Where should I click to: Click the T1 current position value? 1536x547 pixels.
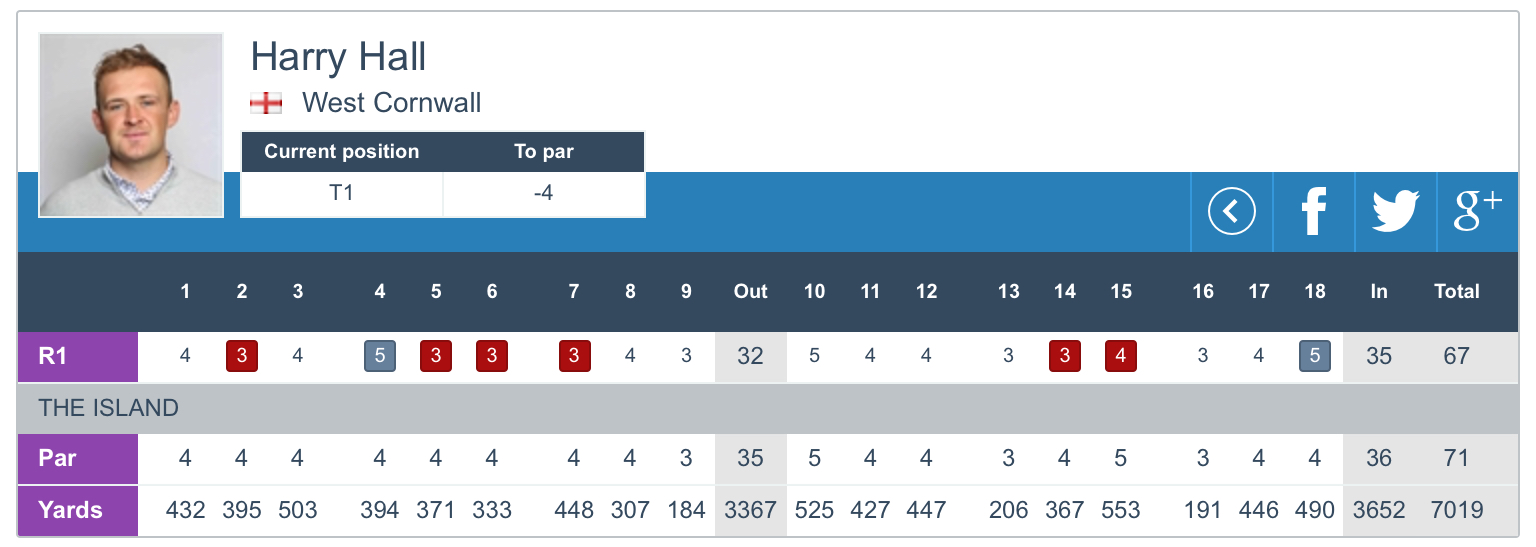coord(342,193)
